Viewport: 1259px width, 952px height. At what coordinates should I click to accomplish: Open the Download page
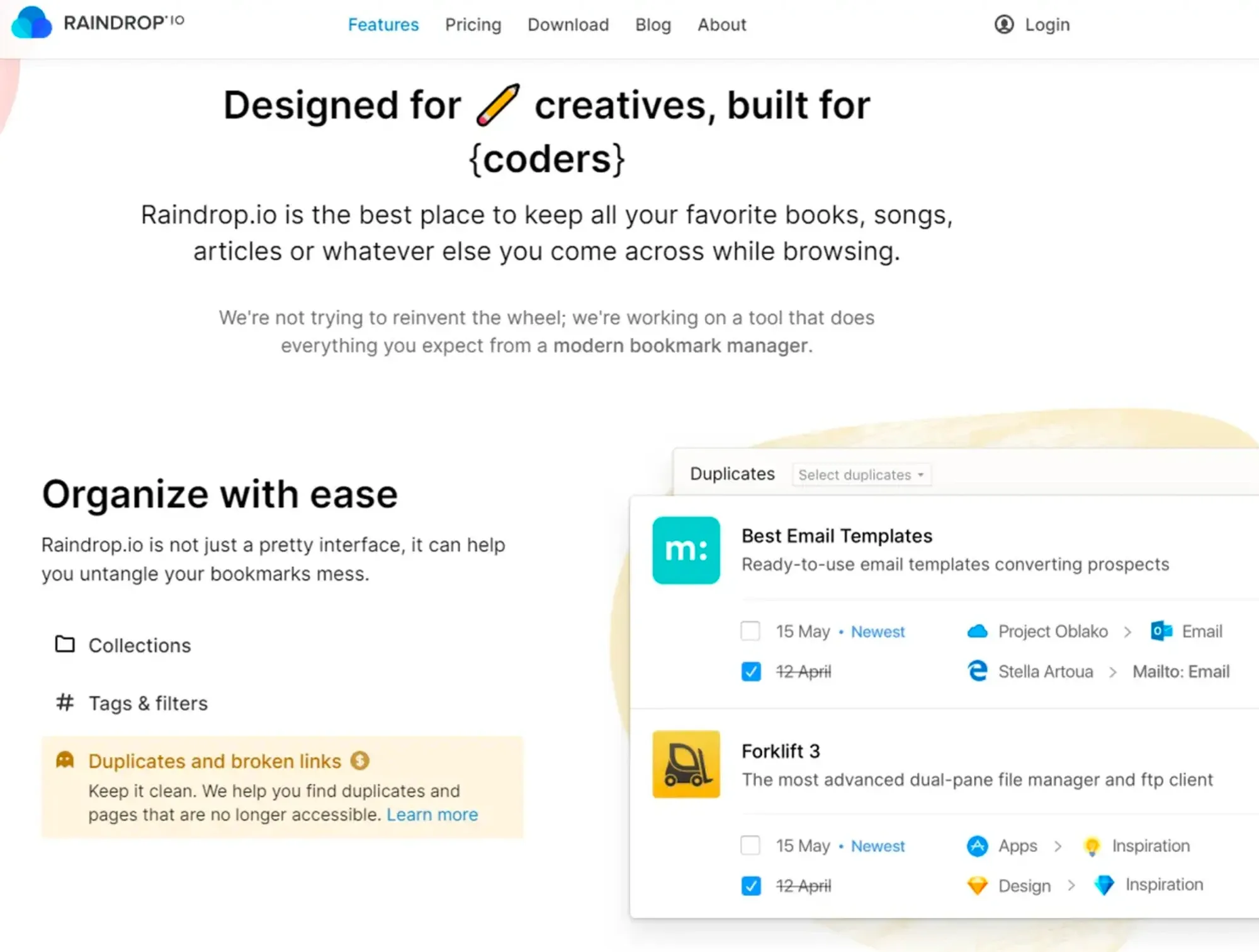tap(568, 25)
